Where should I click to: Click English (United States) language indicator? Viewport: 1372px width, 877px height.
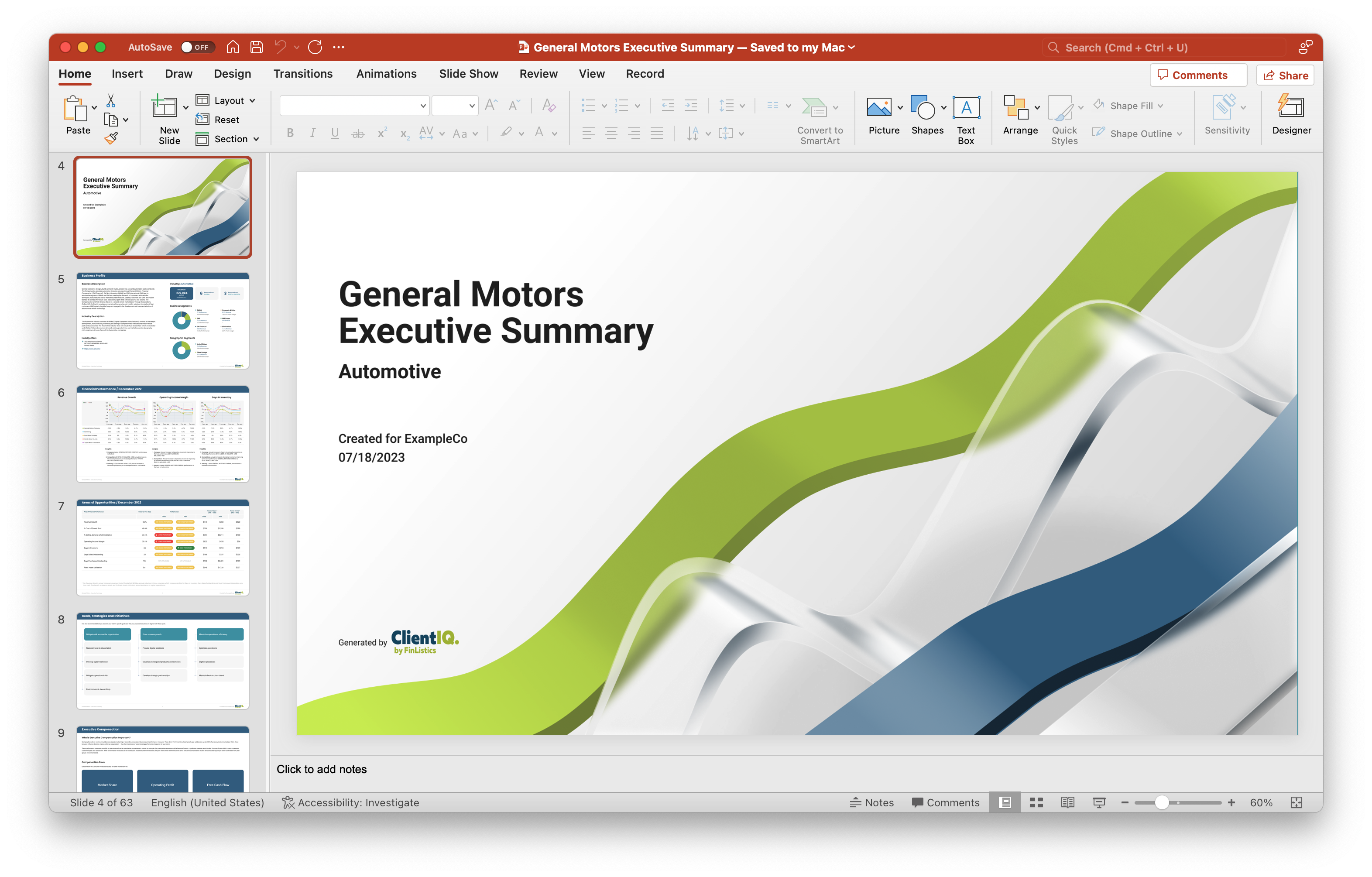coord(207,802)
